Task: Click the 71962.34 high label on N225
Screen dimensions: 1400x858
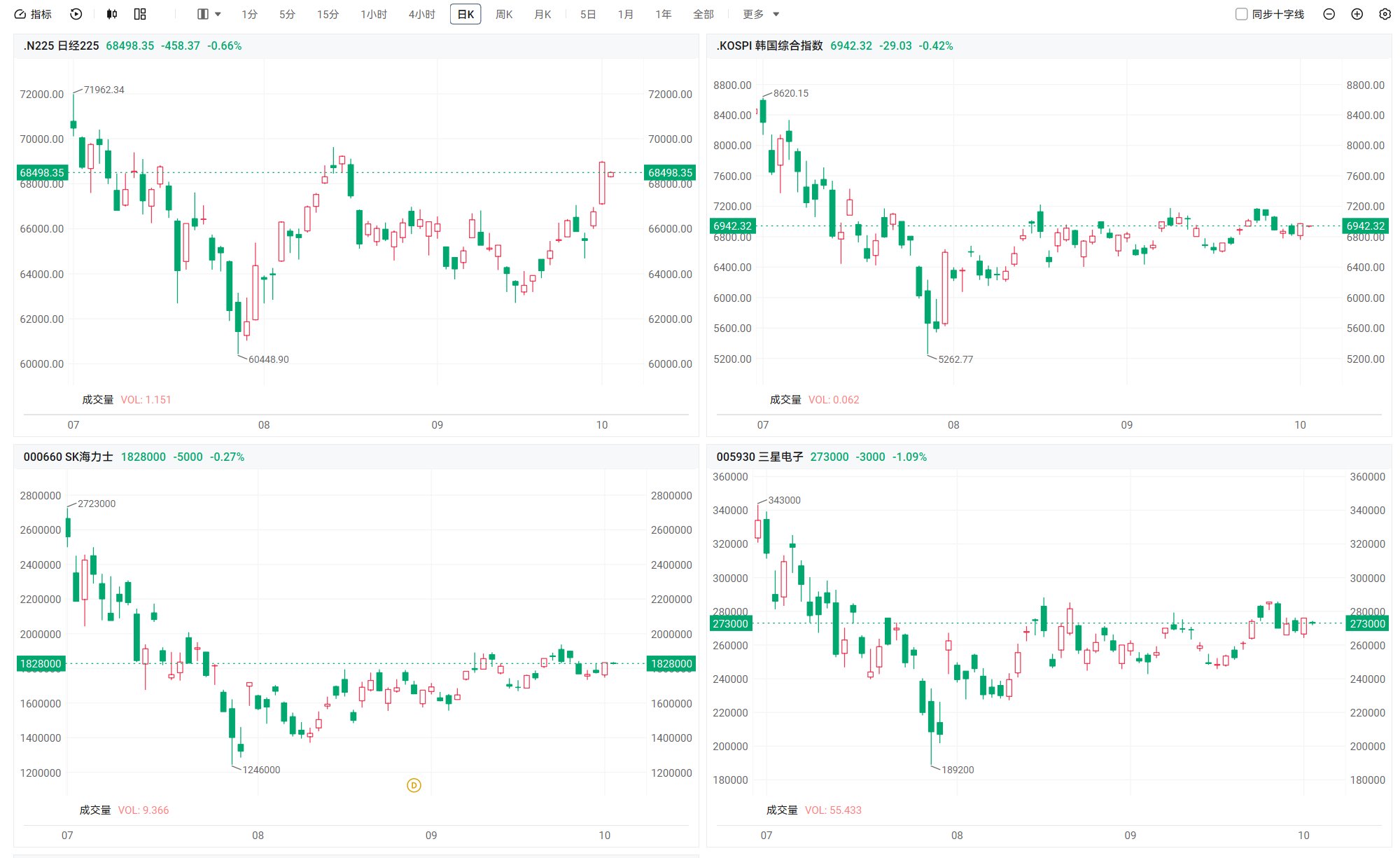Action: [x=104, y=90]
